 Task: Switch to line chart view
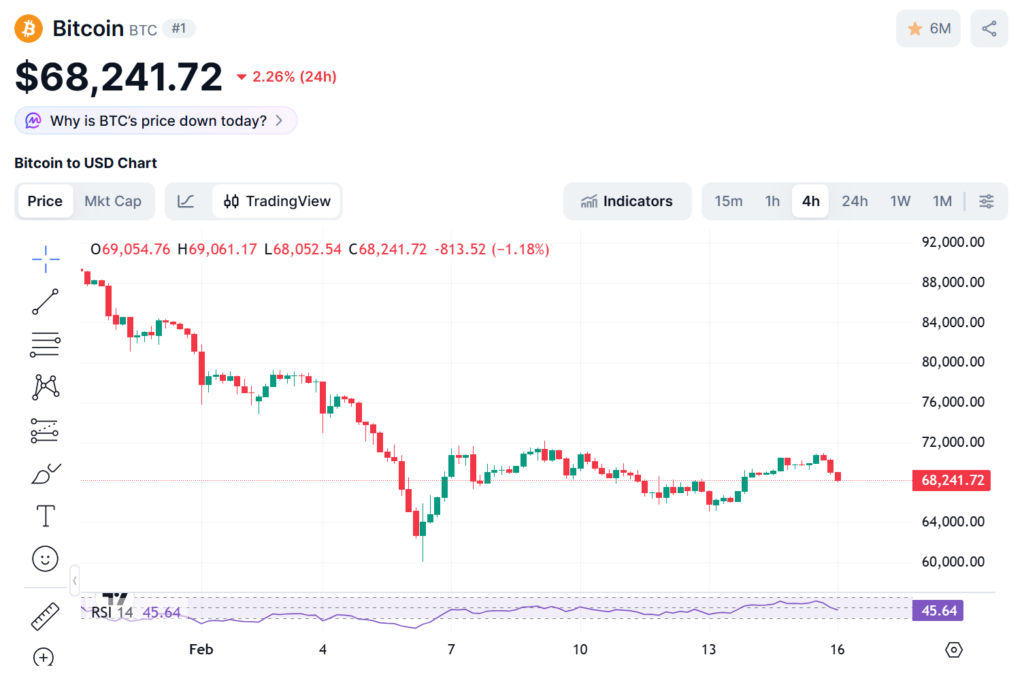coord(186,201)
